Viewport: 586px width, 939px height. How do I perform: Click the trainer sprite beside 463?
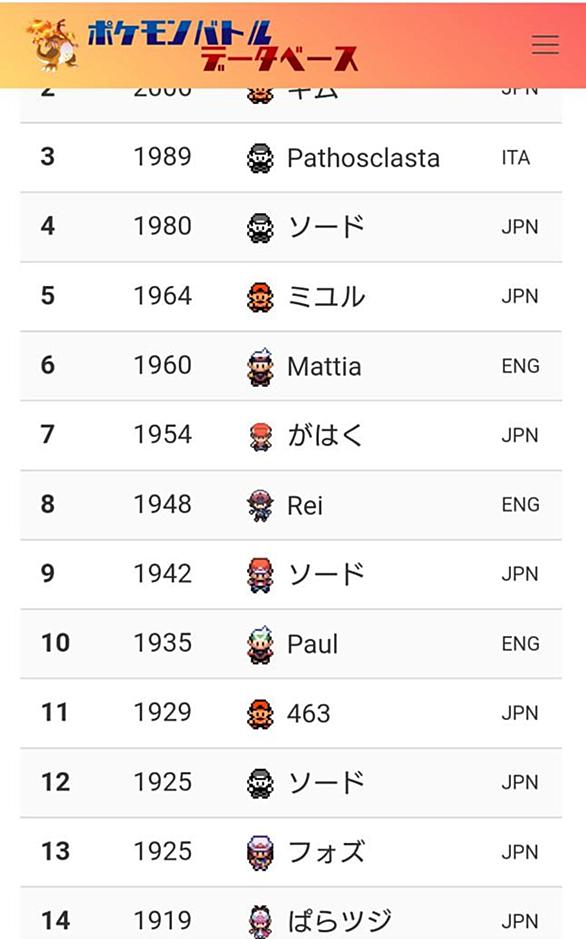pyautogui.click(x=260, y=714)
